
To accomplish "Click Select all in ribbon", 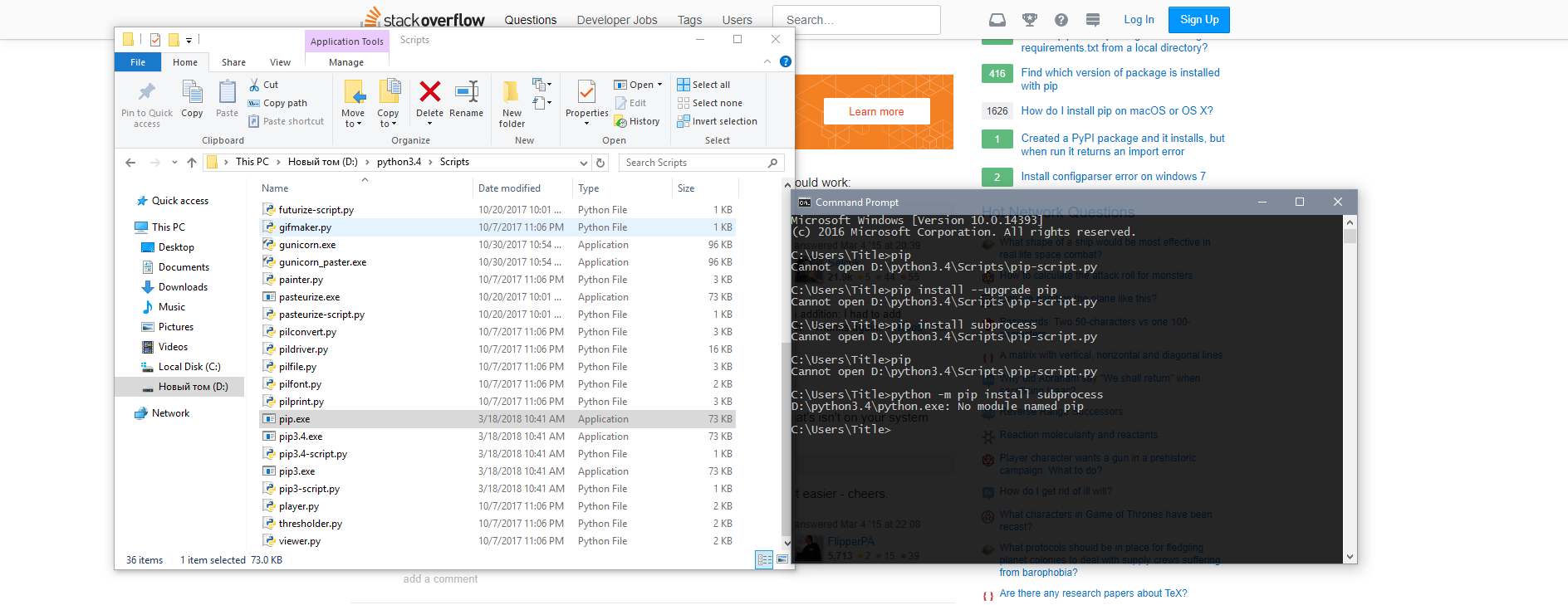I will pos(703,85).
